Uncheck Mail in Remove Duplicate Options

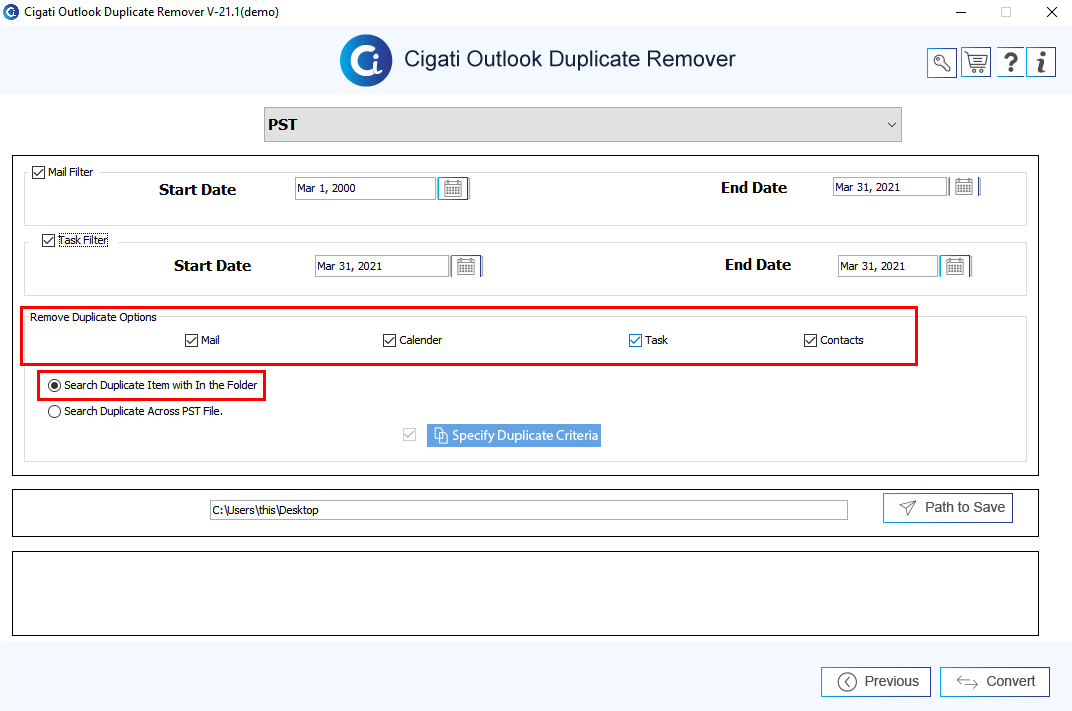click(191, 340)
